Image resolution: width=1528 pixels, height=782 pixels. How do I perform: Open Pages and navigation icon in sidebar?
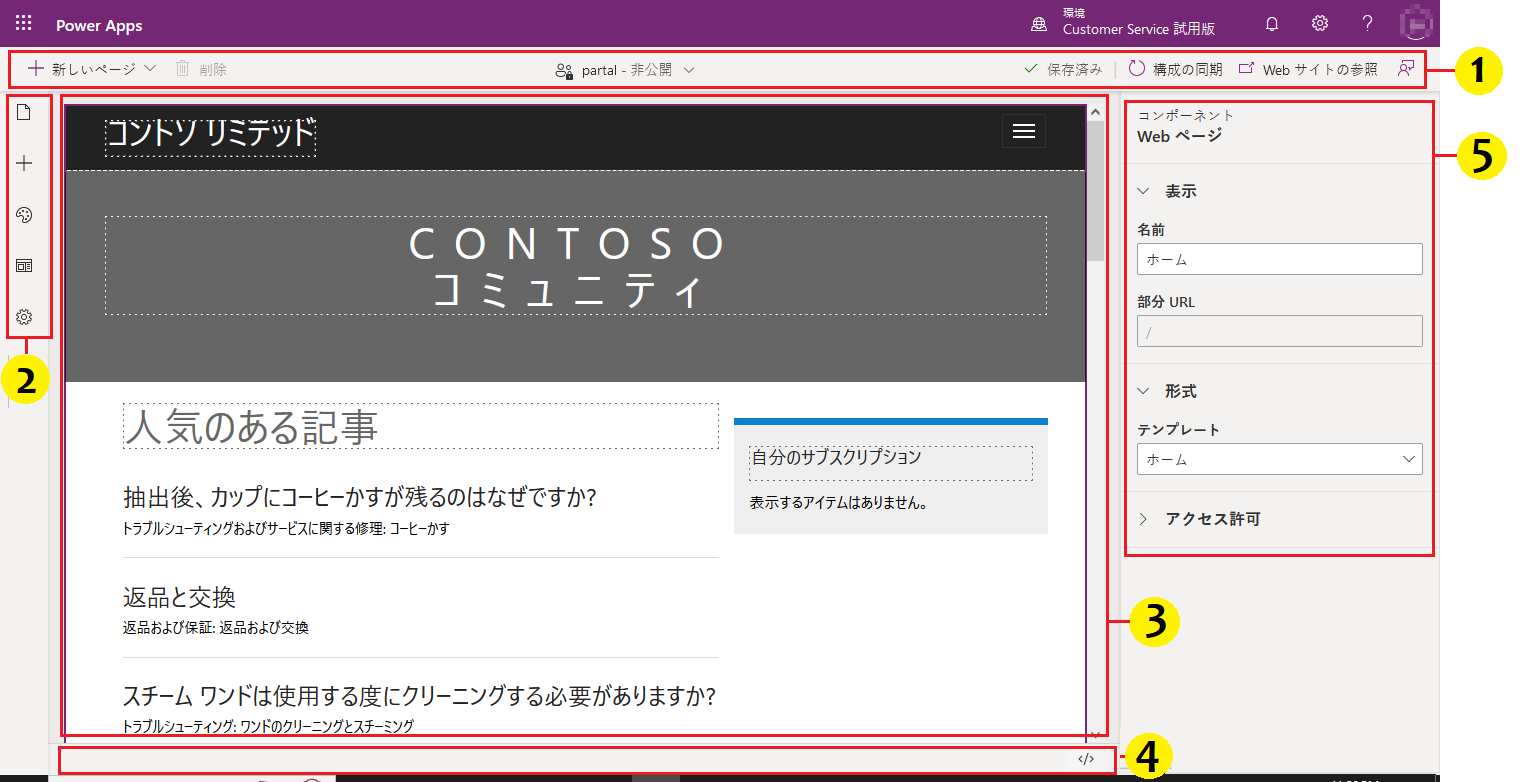coord(26,112)
